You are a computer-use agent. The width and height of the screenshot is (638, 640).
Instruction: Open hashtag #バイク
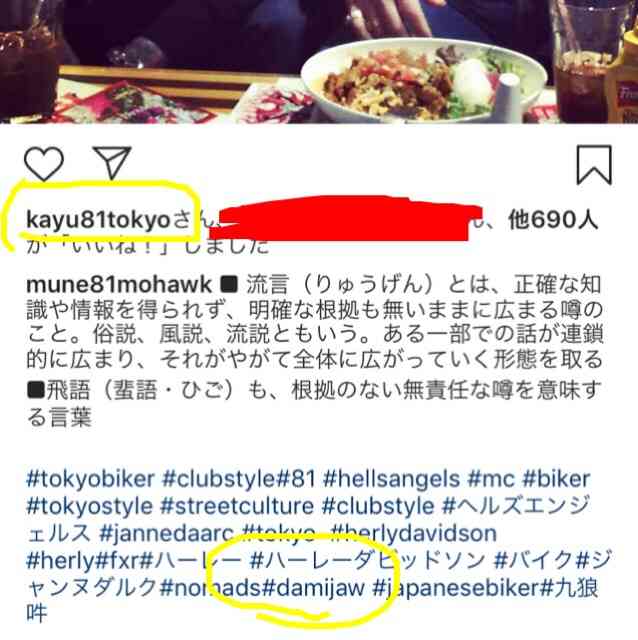[x=534, y=560]
